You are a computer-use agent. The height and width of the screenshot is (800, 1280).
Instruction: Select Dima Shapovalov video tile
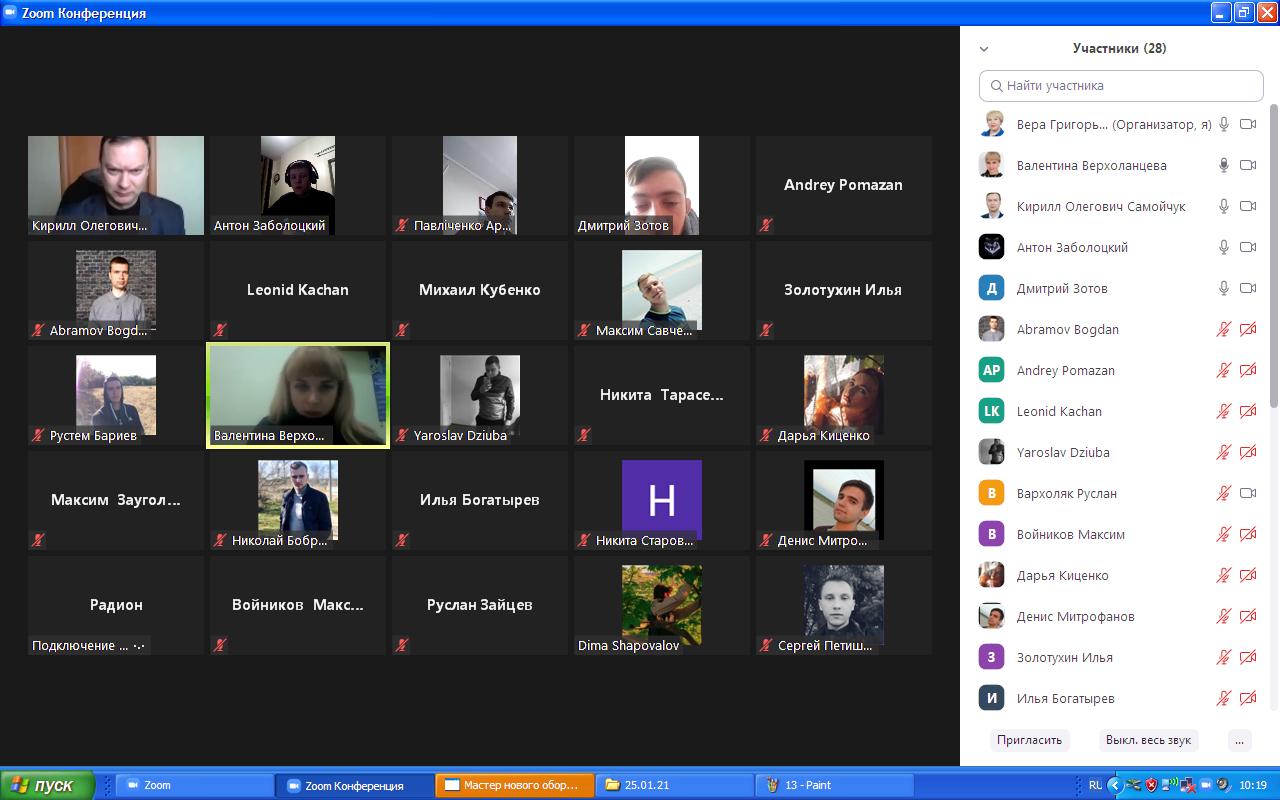pyautogui.click(x=662, y=605)
